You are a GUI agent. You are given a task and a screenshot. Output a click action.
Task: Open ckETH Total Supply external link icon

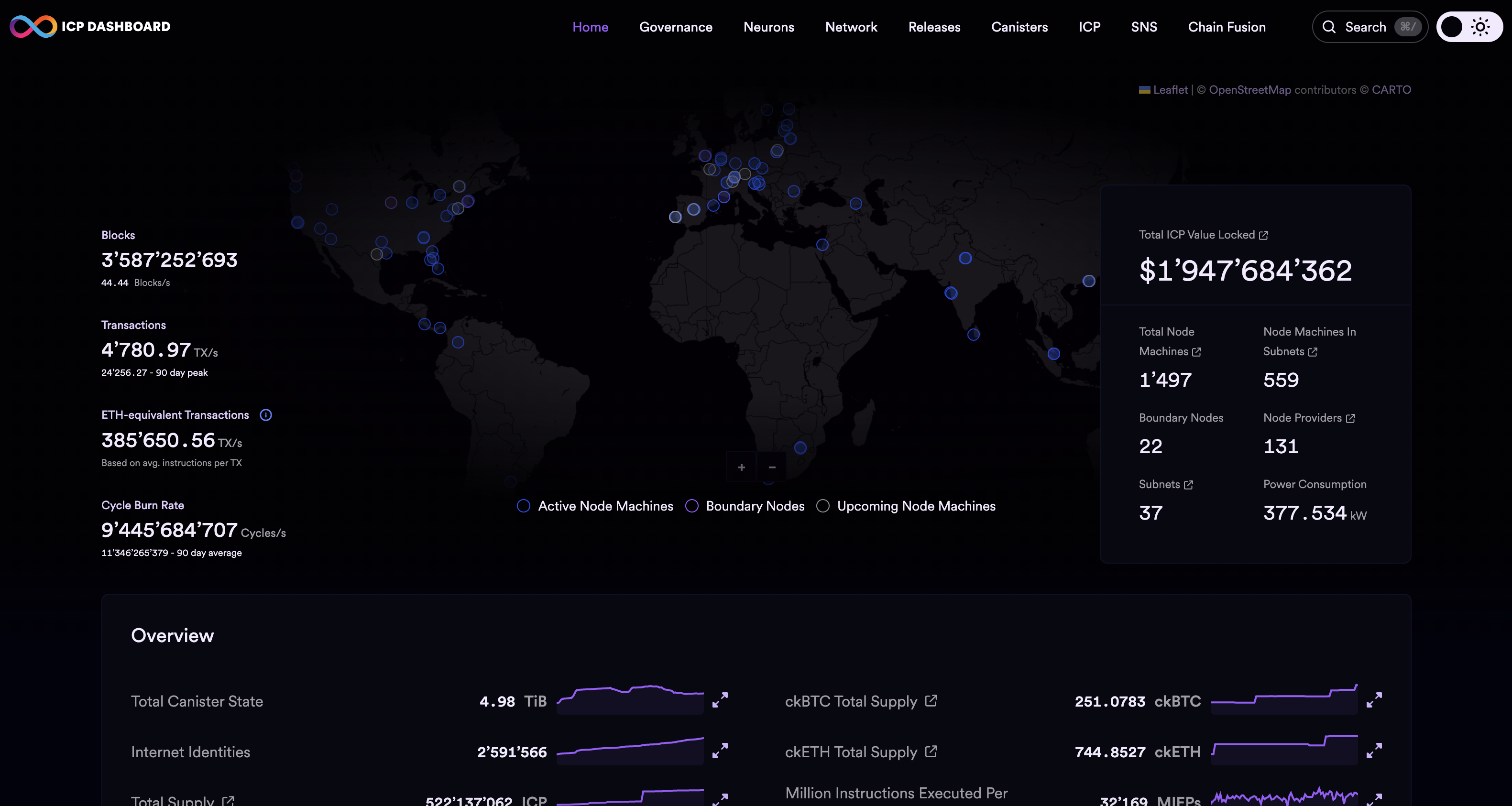point(931,752)
